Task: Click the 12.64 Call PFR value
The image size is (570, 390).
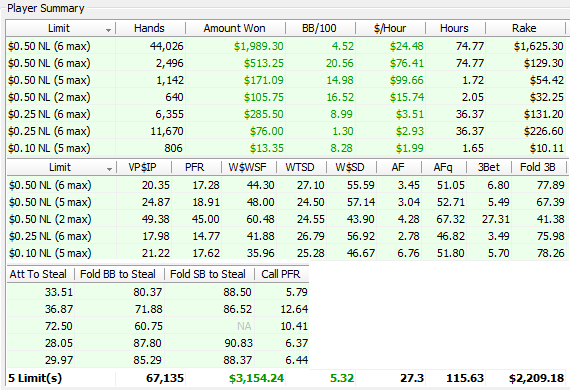Action: point(294,309)
